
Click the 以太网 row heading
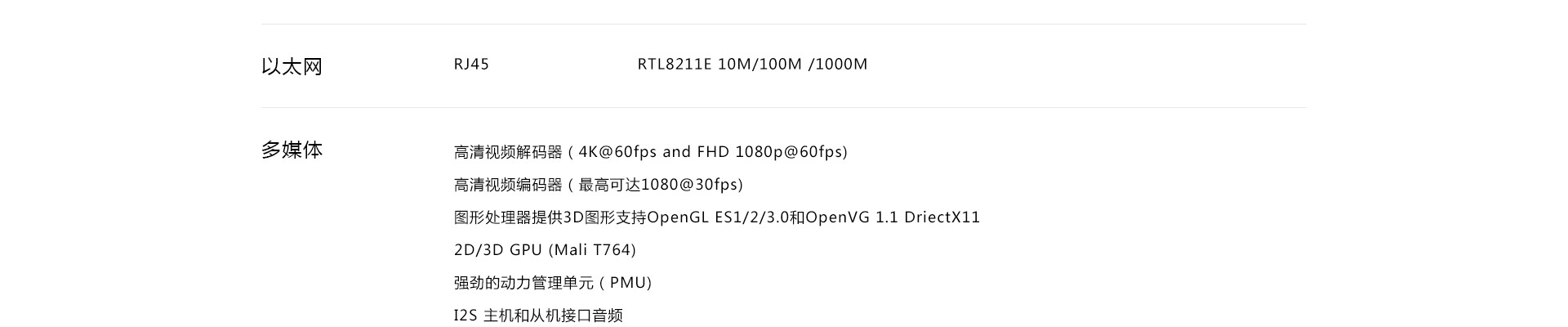pyautogui.click(x=292, y=66)
